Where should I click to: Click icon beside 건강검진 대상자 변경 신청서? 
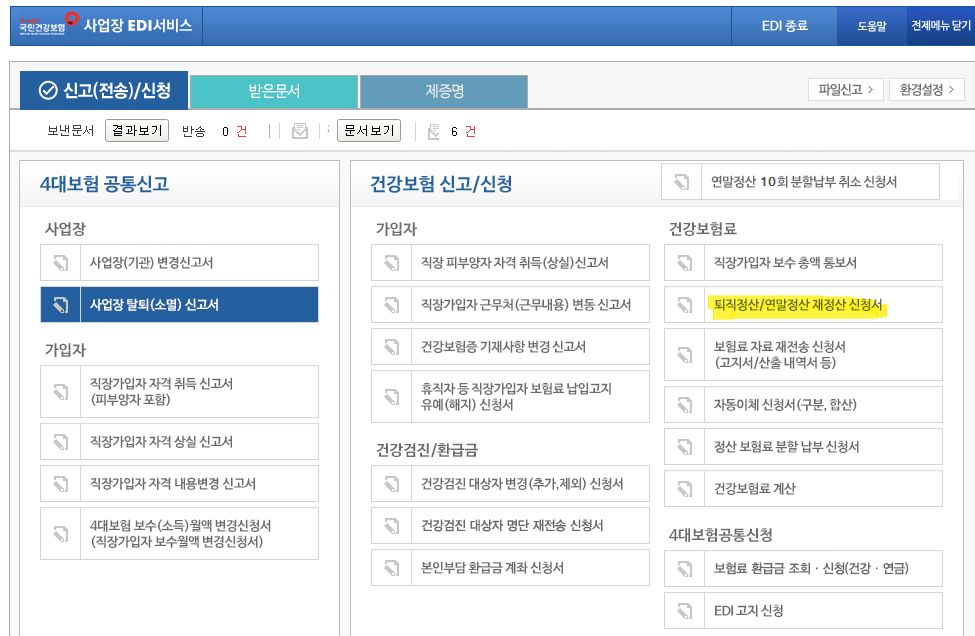(392, 484)
